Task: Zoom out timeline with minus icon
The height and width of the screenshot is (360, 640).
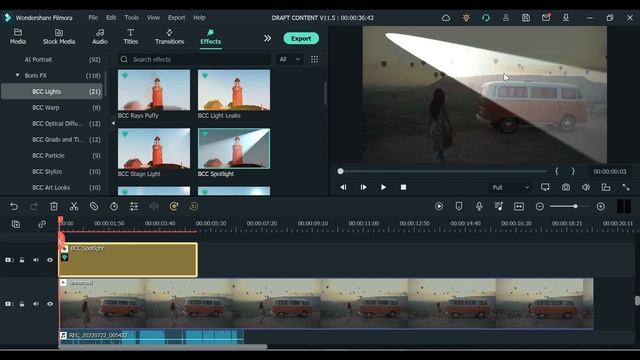Action: [540, 207]
